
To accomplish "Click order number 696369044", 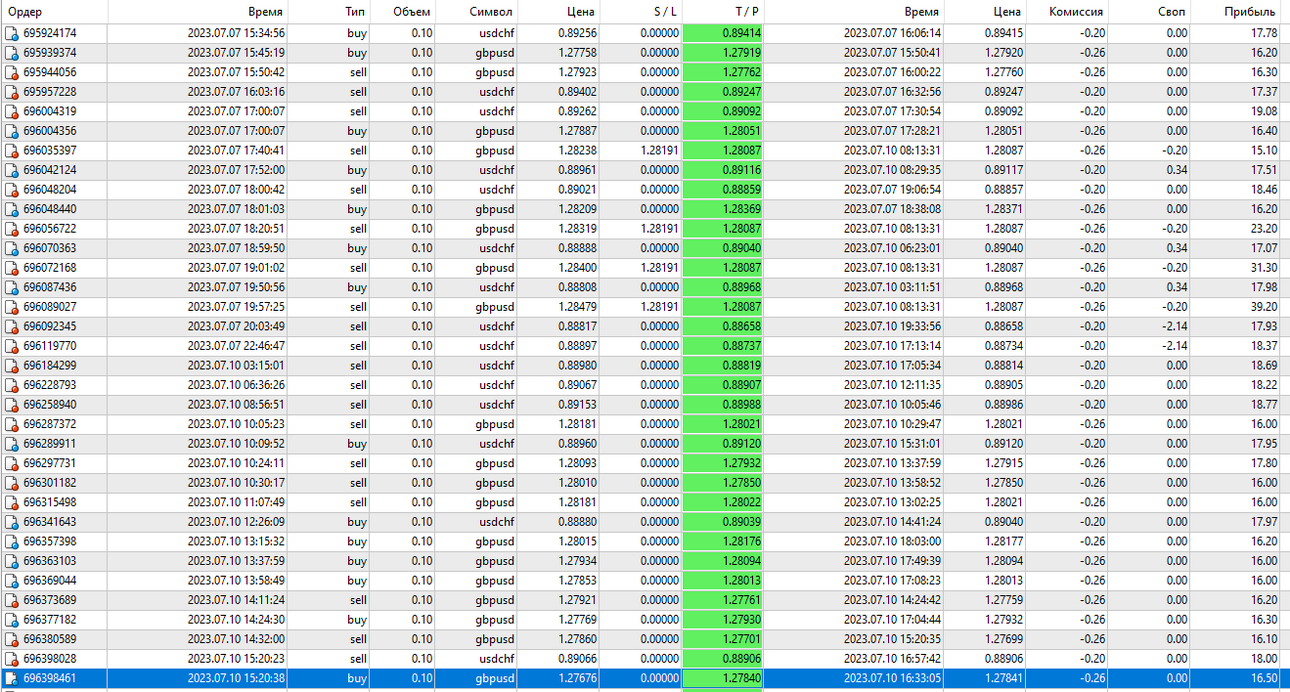I will point(50,580).
